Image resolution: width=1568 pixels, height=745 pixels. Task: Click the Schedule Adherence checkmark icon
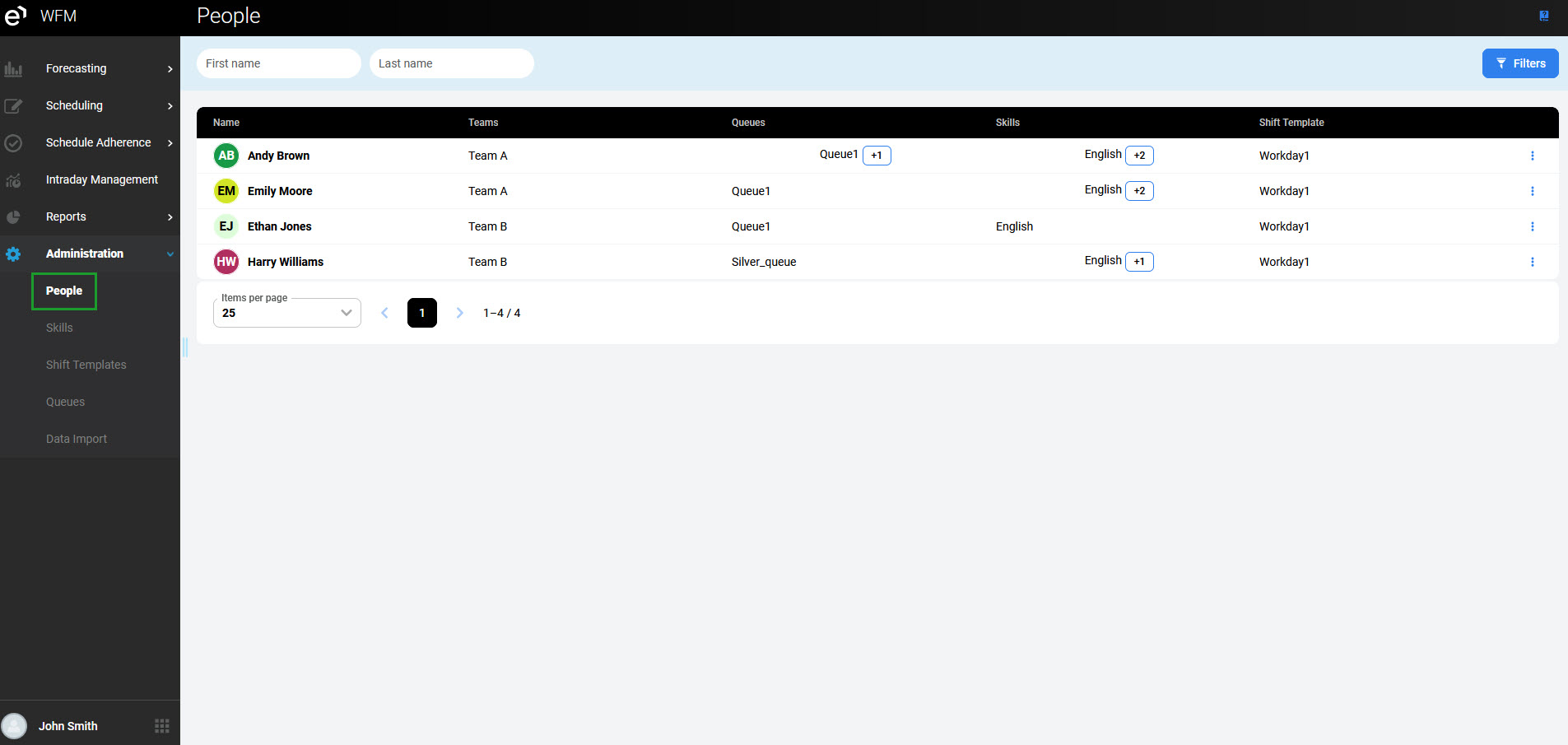coord(13,143)
